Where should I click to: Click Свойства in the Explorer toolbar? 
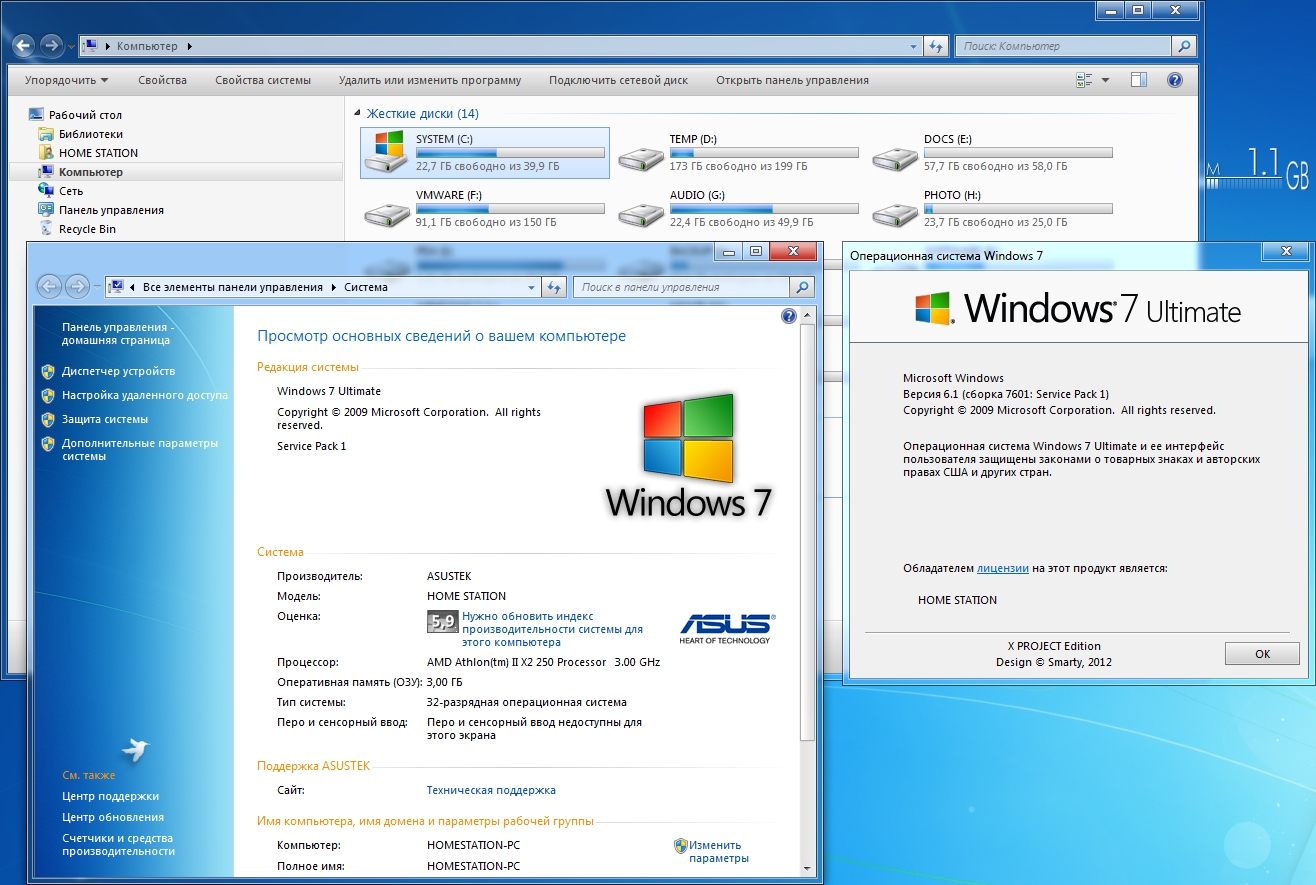pos(163,80)
